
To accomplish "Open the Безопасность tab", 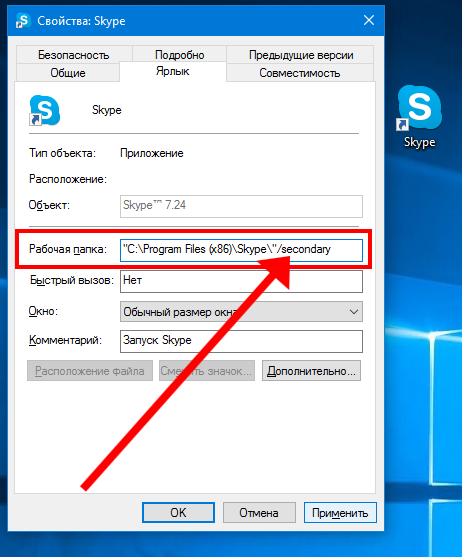I will pos(74,55).
